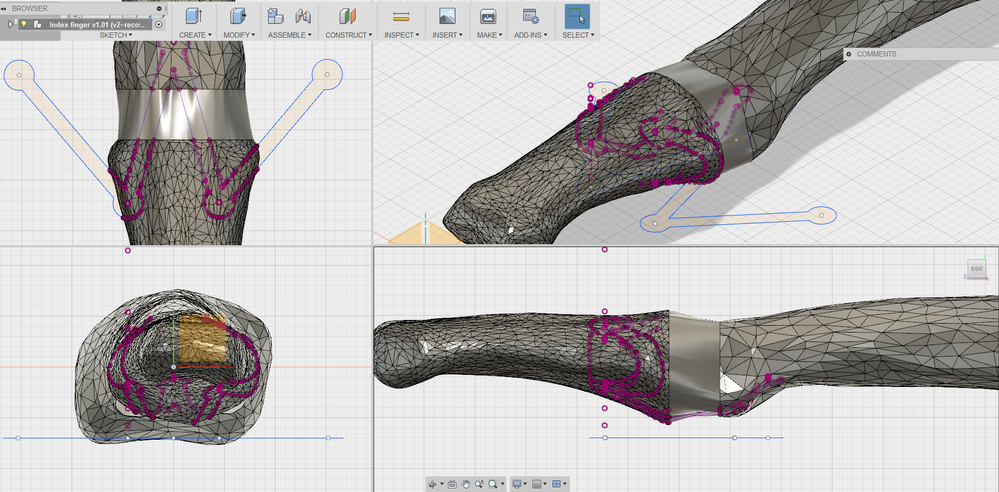This screenshot has height=492, width=999.
Task: Expand the Index finger v1.01 tree node
Action: click(10, 24)
